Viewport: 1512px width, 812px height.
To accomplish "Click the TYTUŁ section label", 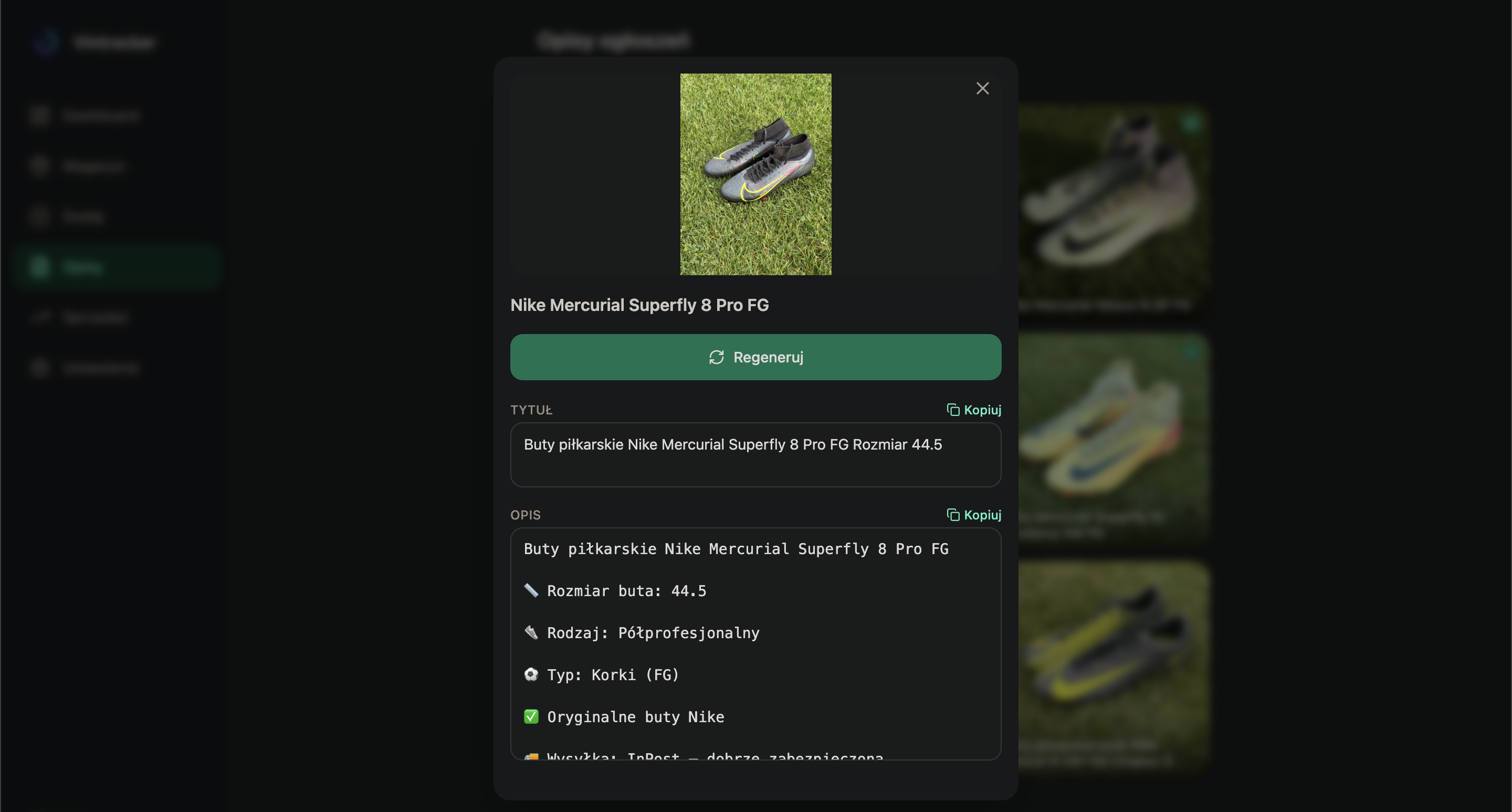I will (531, 410).
